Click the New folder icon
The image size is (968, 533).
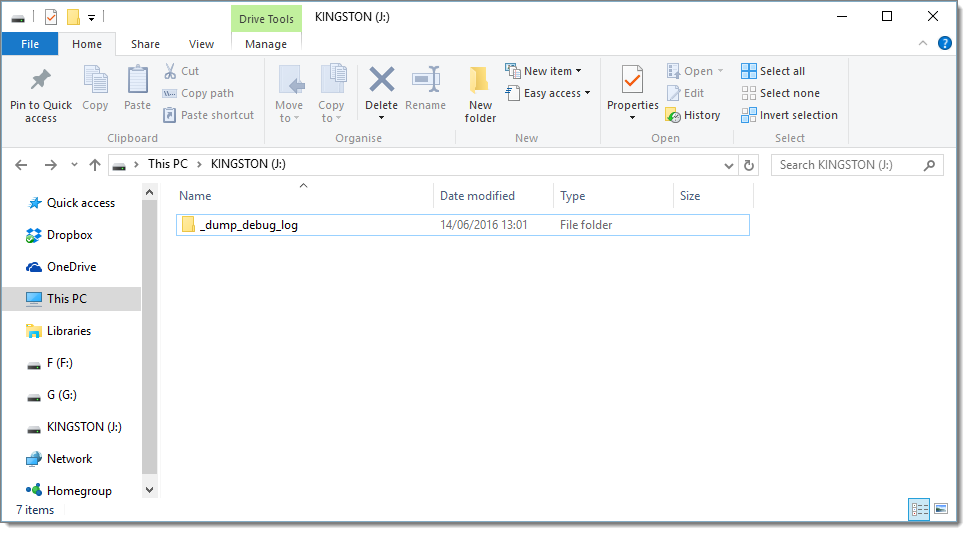(x=480, y=82)
